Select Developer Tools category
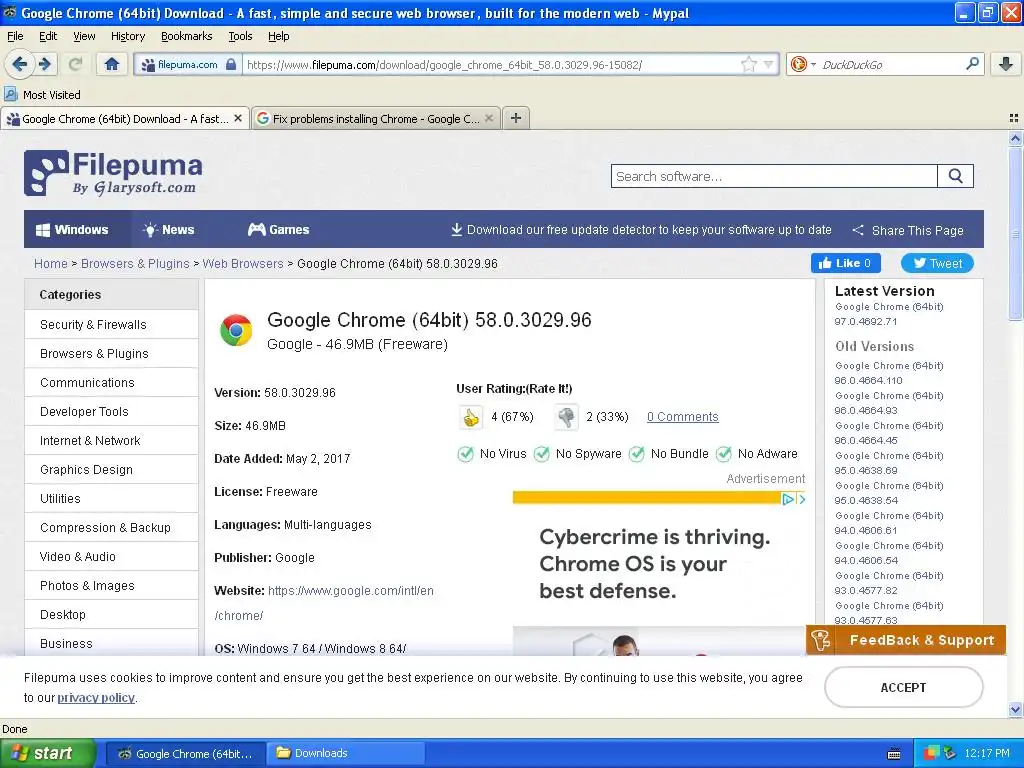The width and height of the screenshot is (1024, 768). coord(111,411)
